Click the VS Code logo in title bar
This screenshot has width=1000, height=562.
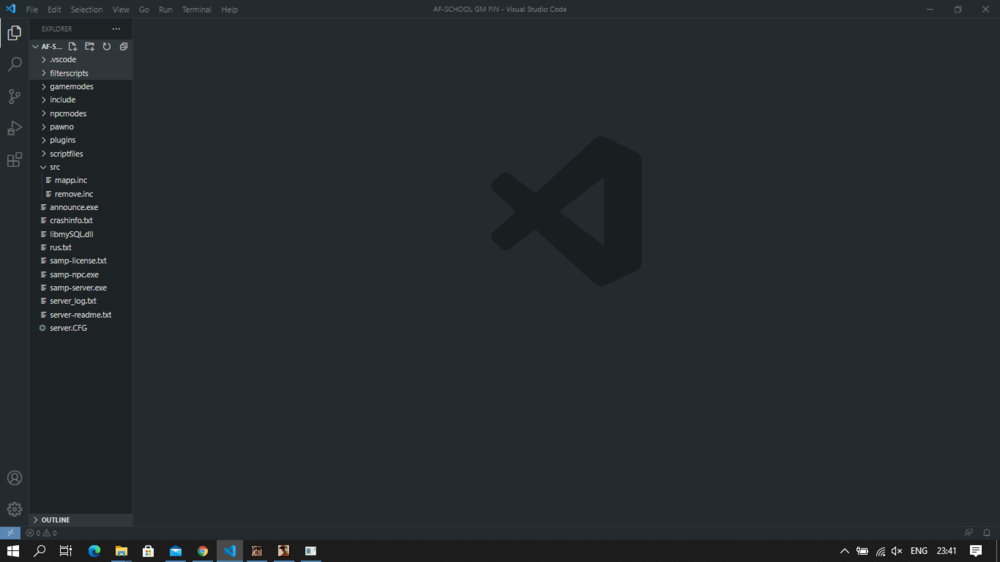tap(11, 9)
